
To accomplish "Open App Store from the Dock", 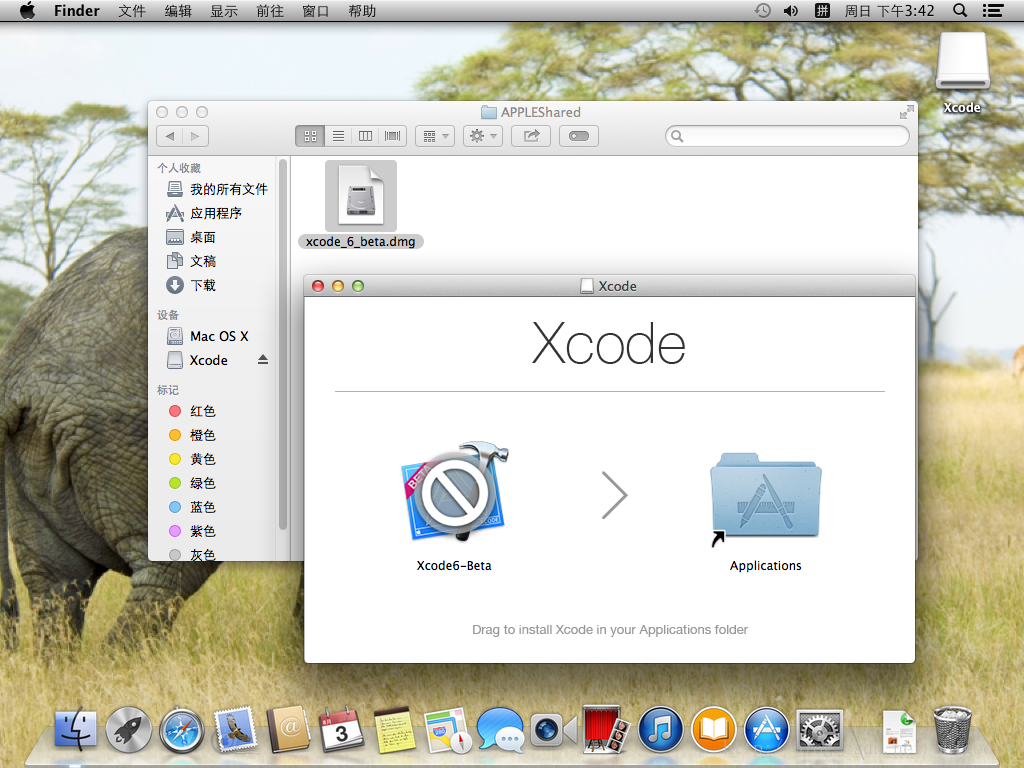I will [x=767, y=729].
